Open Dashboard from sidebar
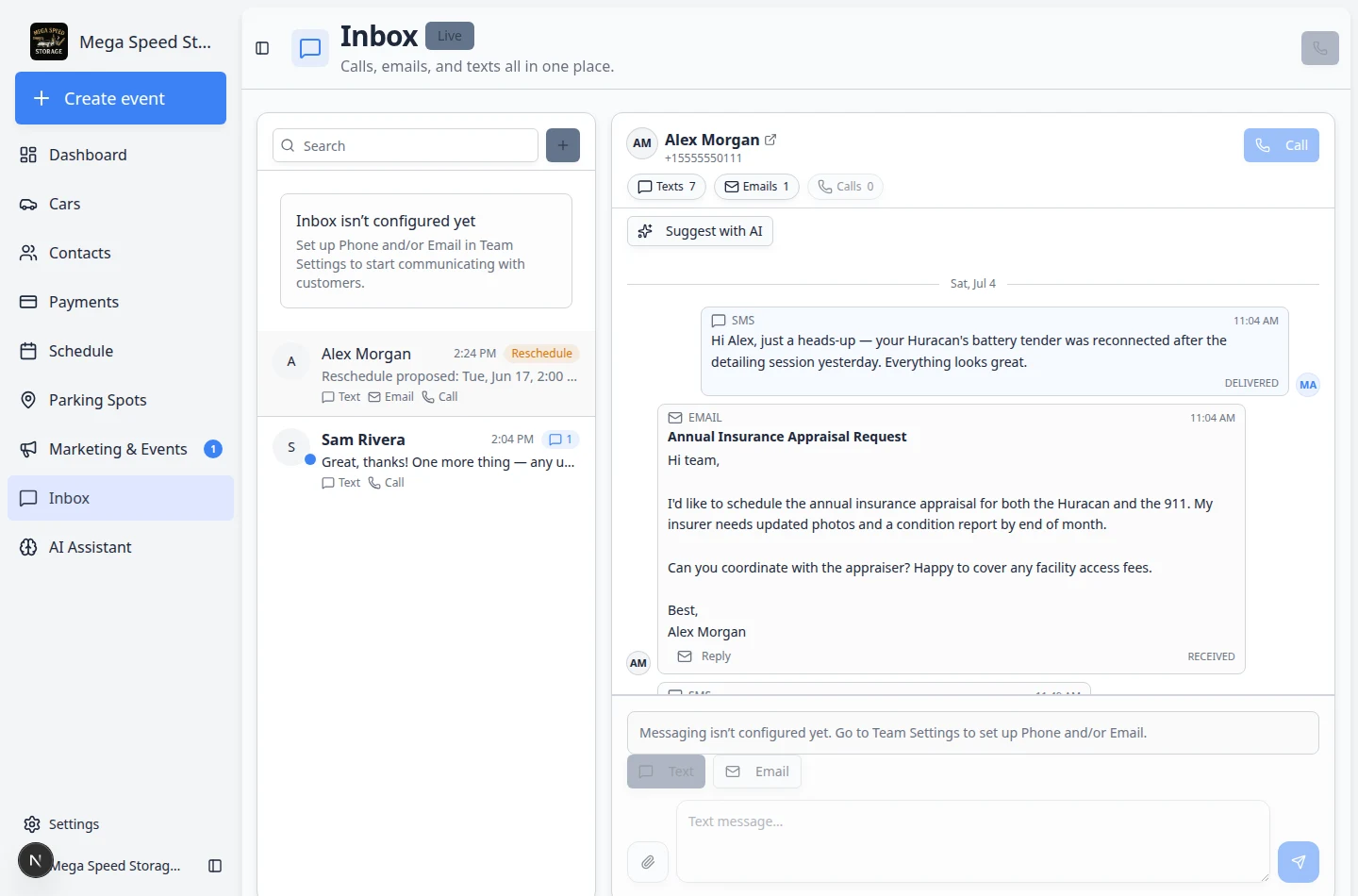1358x896 pixels. 121,155
